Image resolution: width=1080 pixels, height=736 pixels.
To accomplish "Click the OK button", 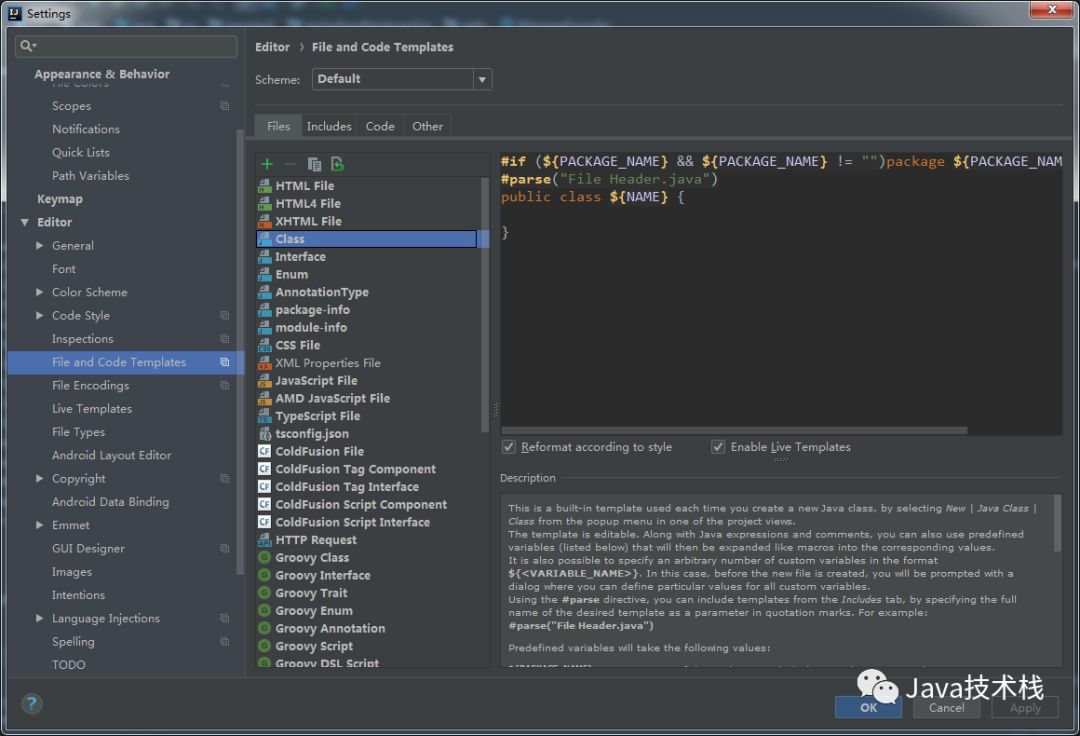I will pos(868,708).
